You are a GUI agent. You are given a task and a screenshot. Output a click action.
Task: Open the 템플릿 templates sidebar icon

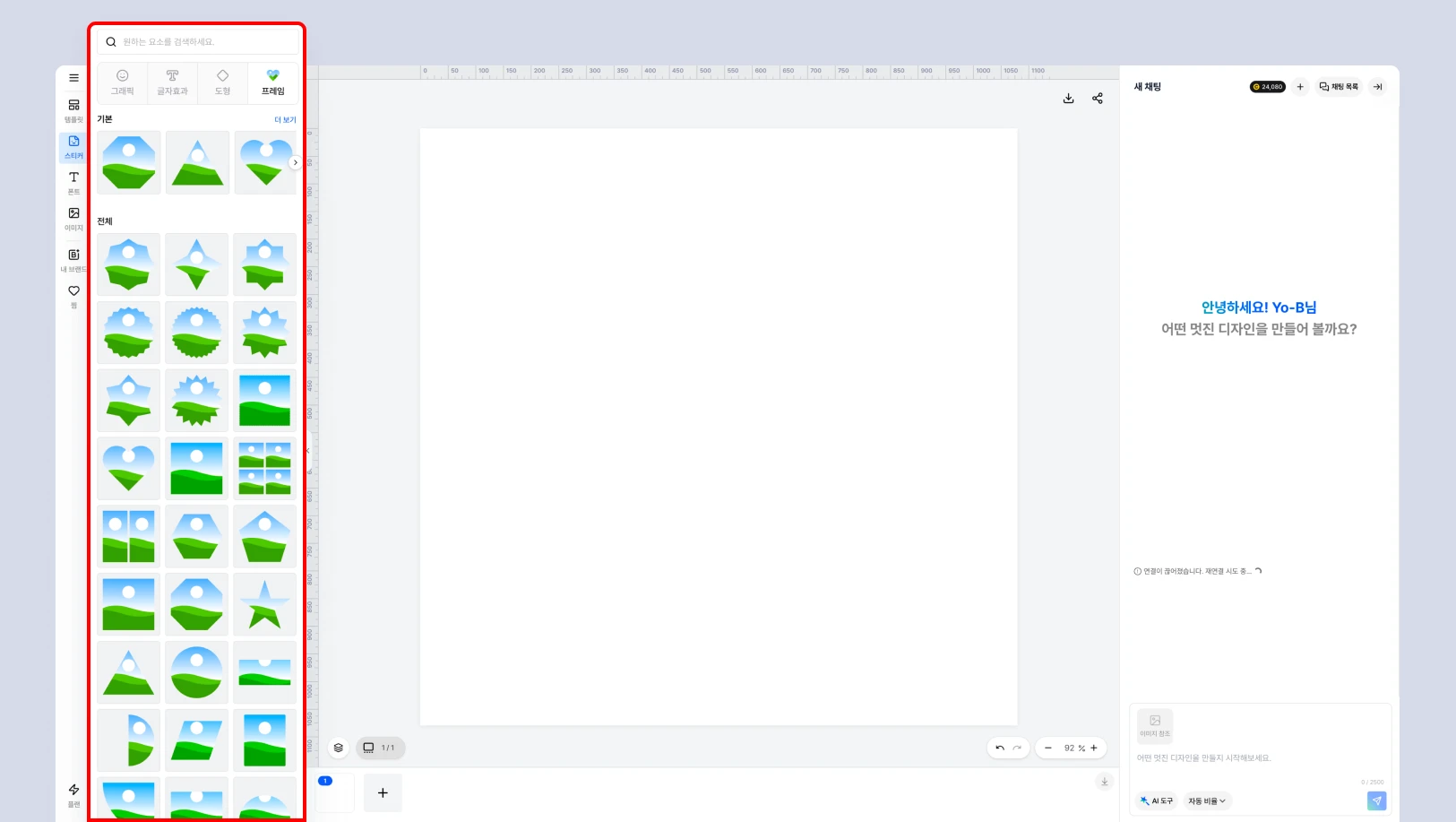[73, 110]
